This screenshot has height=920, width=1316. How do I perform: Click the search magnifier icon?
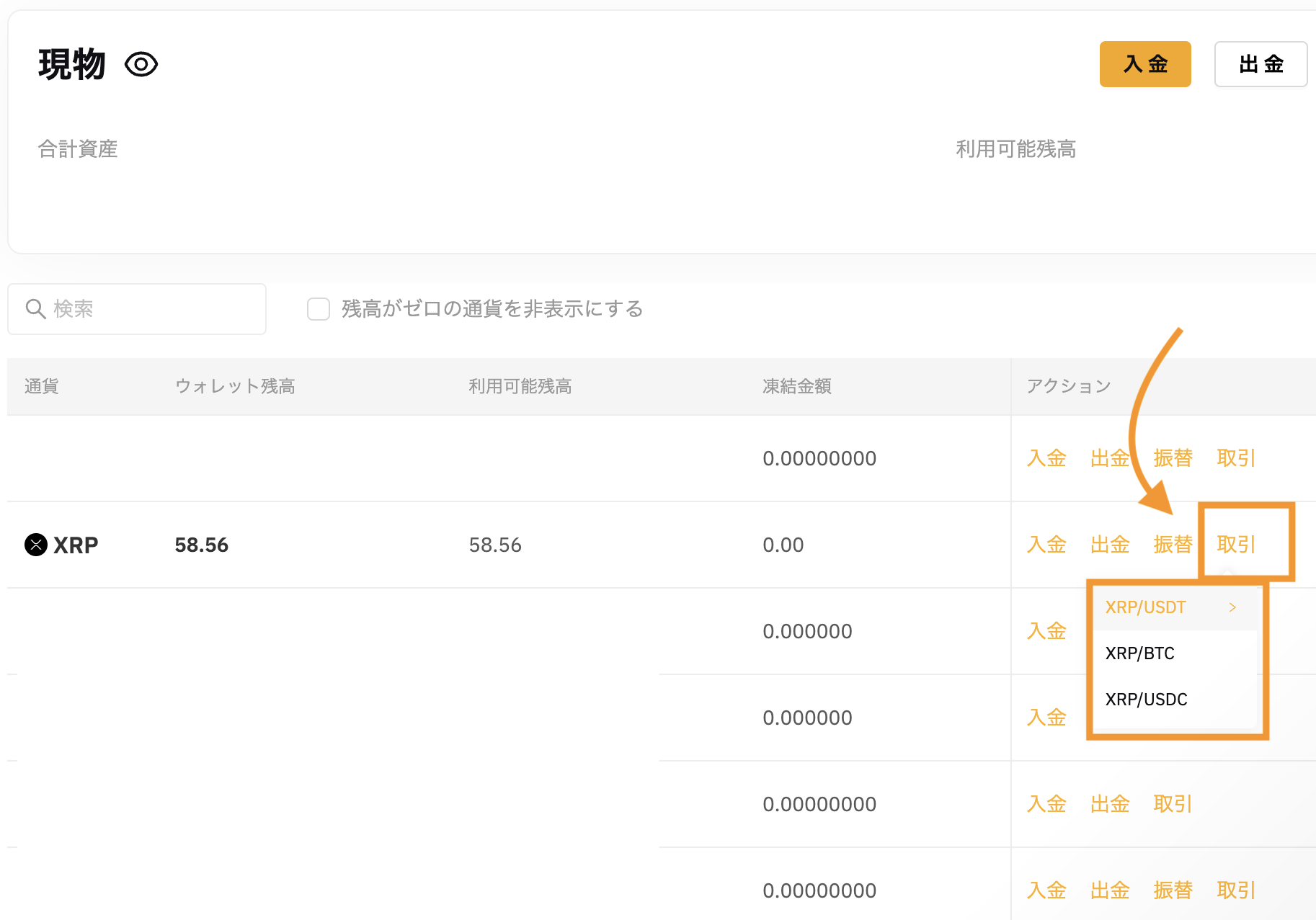35,309
